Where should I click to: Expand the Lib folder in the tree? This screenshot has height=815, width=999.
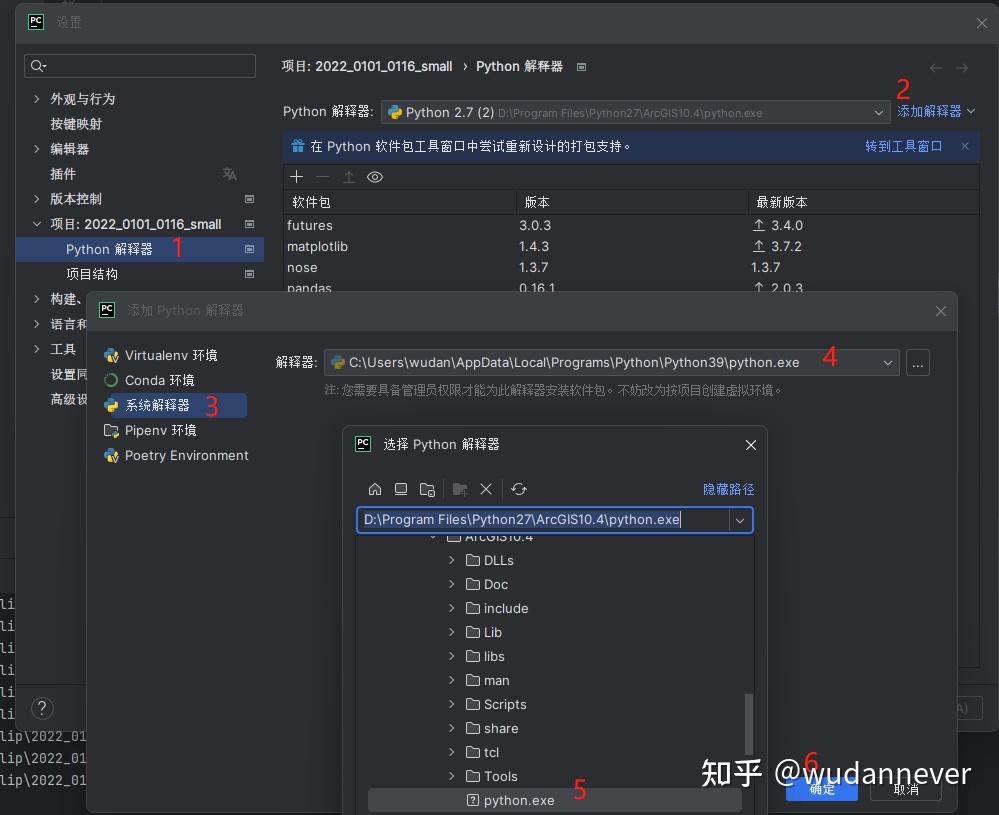452,632
